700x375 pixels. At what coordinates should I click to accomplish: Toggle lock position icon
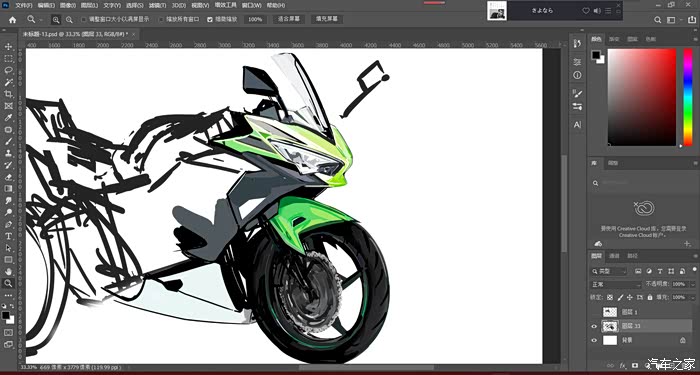coord(630,297)
